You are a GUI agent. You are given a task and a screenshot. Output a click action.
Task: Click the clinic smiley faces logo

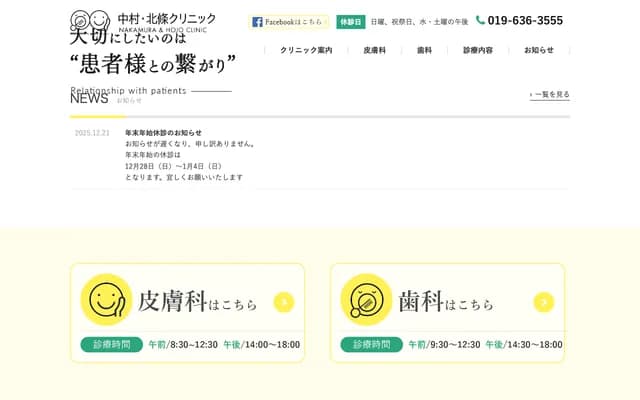[x=90, y=20]
